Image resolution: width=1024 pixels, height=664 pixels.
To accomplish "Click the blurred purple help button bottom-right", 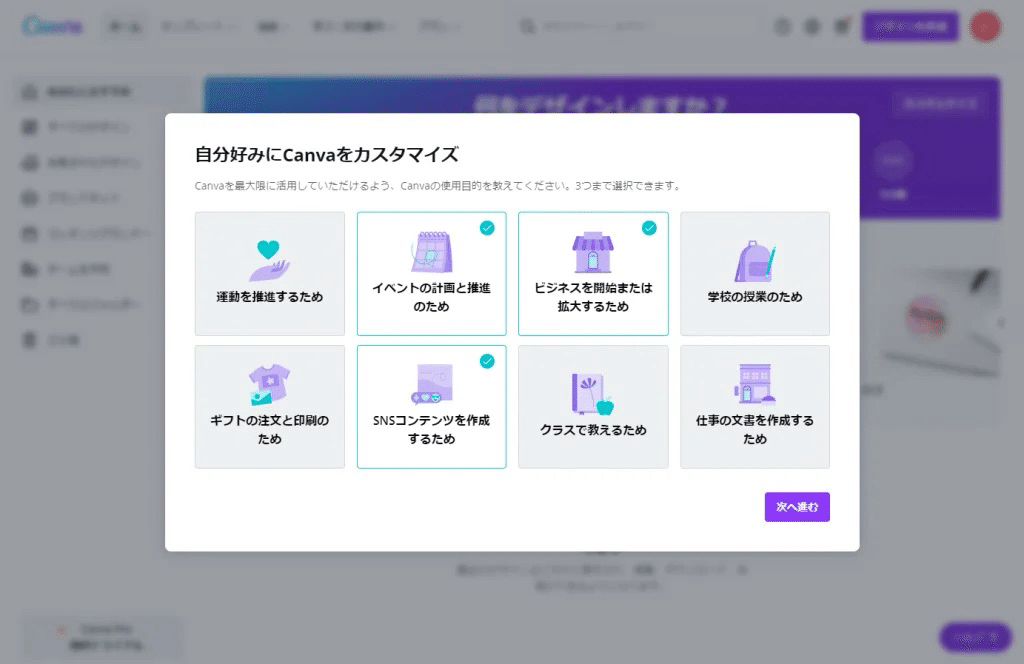I will coord(976,637).
